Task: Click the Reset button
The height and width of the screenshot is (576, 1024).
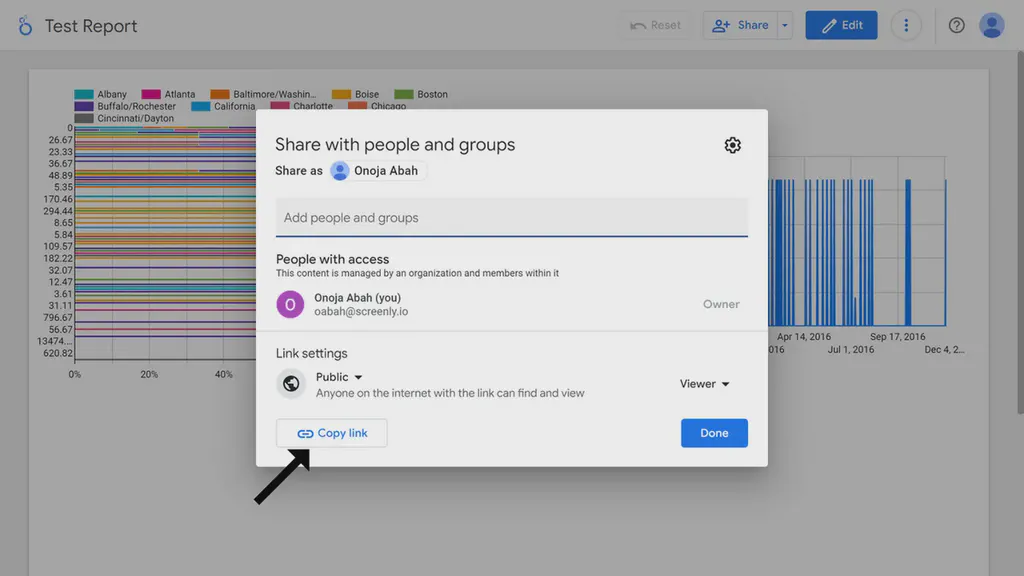Action: (x=657, y=25)
